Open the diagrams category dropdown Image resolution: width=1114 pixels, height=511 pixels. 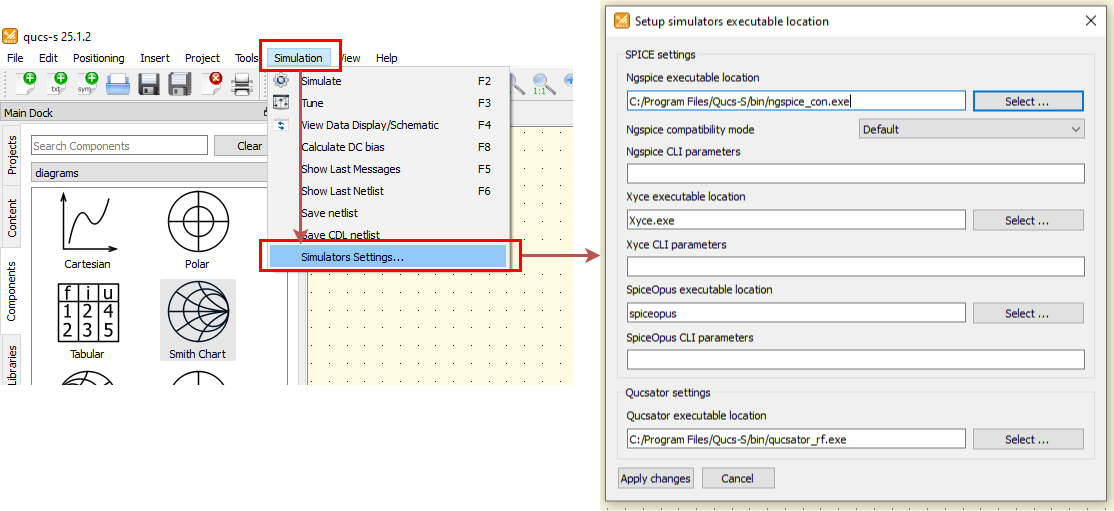pyautogui.click(x=151, y=173)
